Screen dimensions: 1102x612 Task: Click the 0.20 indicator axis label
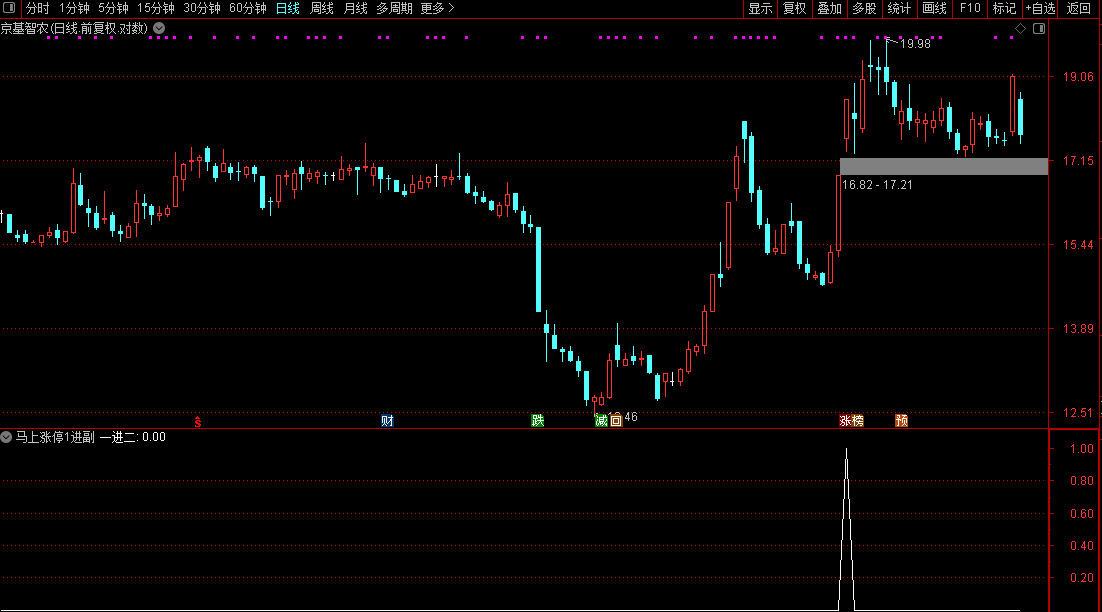tap(1082, 578)
